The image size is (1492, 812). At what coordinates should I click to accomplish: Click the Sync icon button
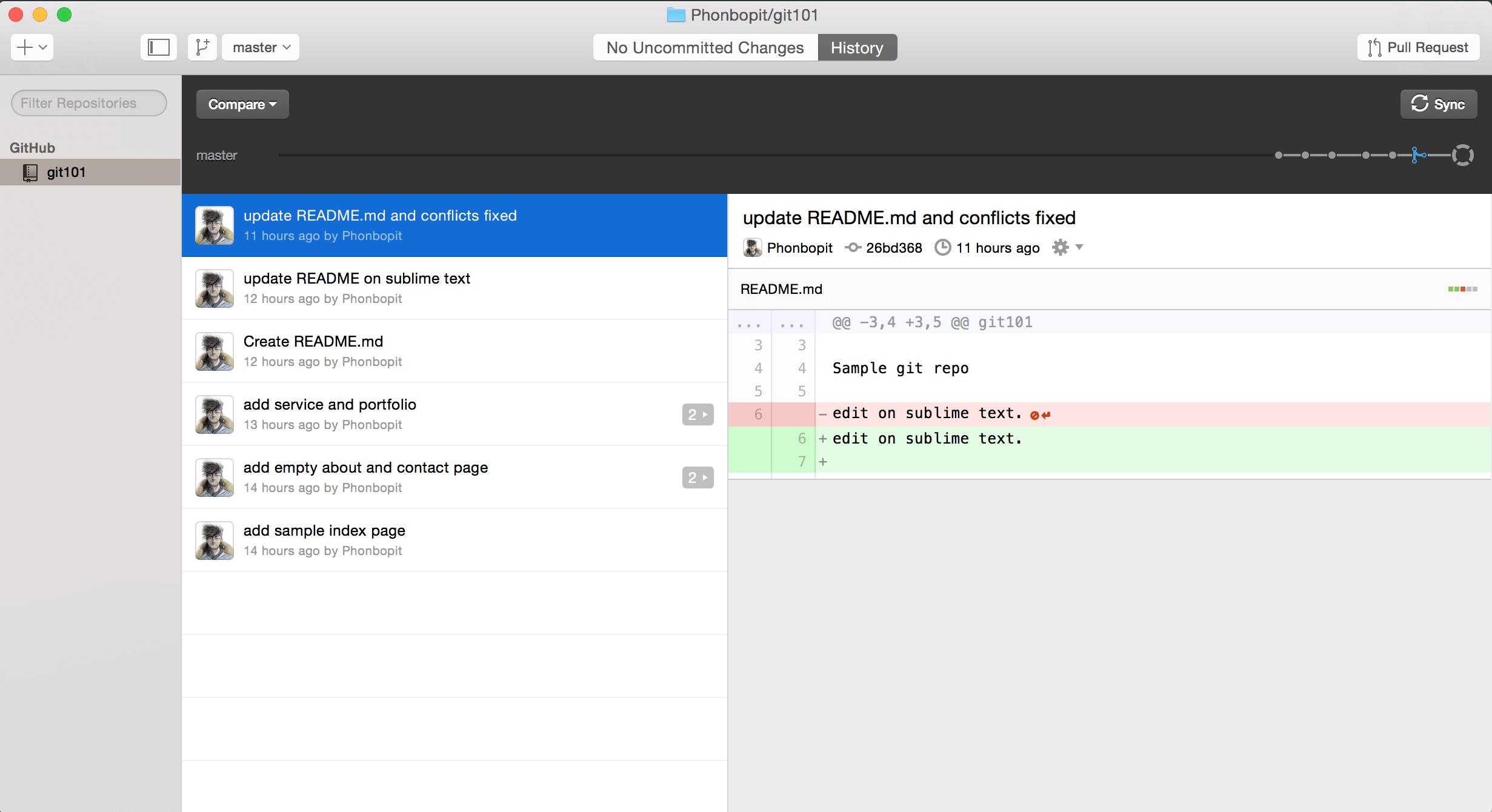1437,104
